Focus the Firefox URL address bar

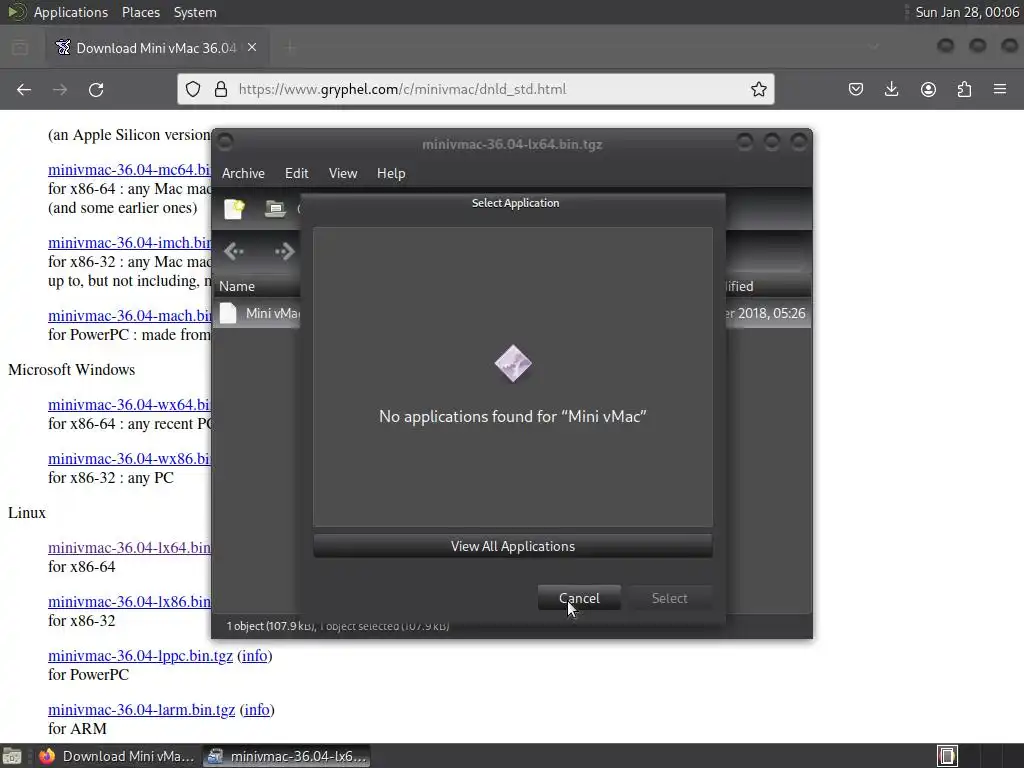pyautogui.click(x=475, y=89)
